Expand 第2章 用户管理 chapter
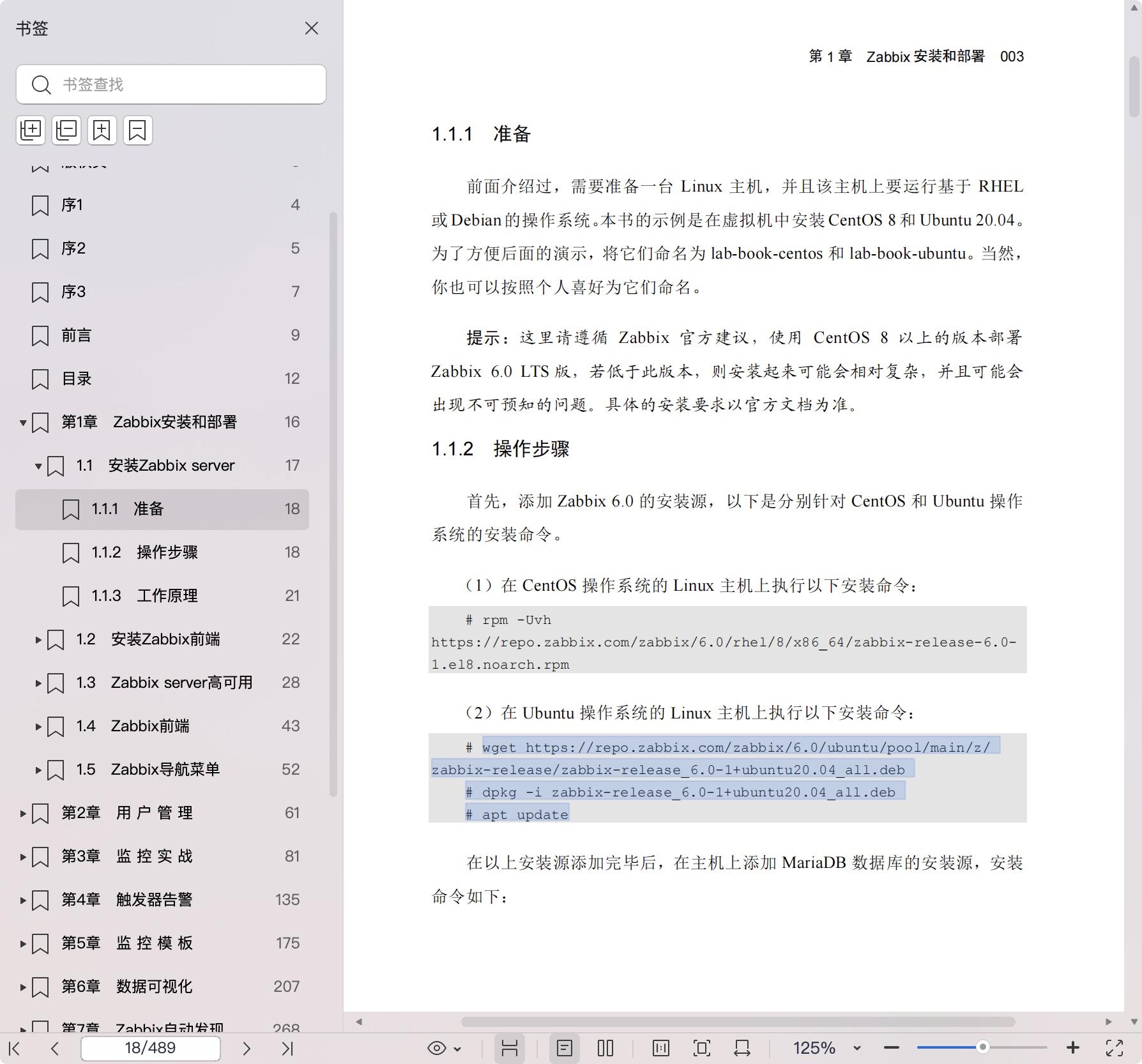The width and height of the screenshot is (1142, 1064). (23, 813)
